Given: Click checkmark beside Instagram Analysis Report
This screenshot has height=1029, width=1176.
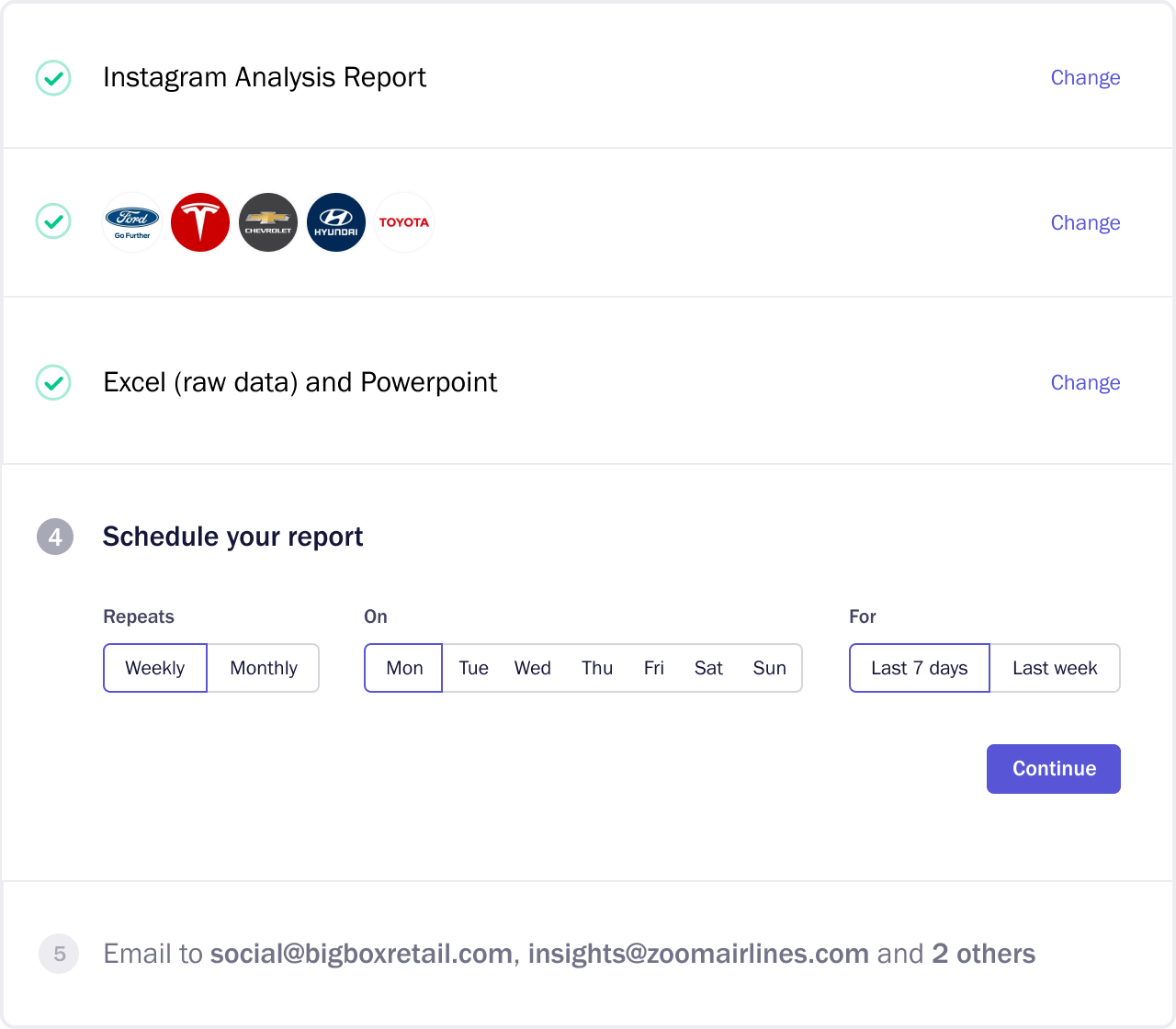Looking at the screenshot, I should [53, 78].
